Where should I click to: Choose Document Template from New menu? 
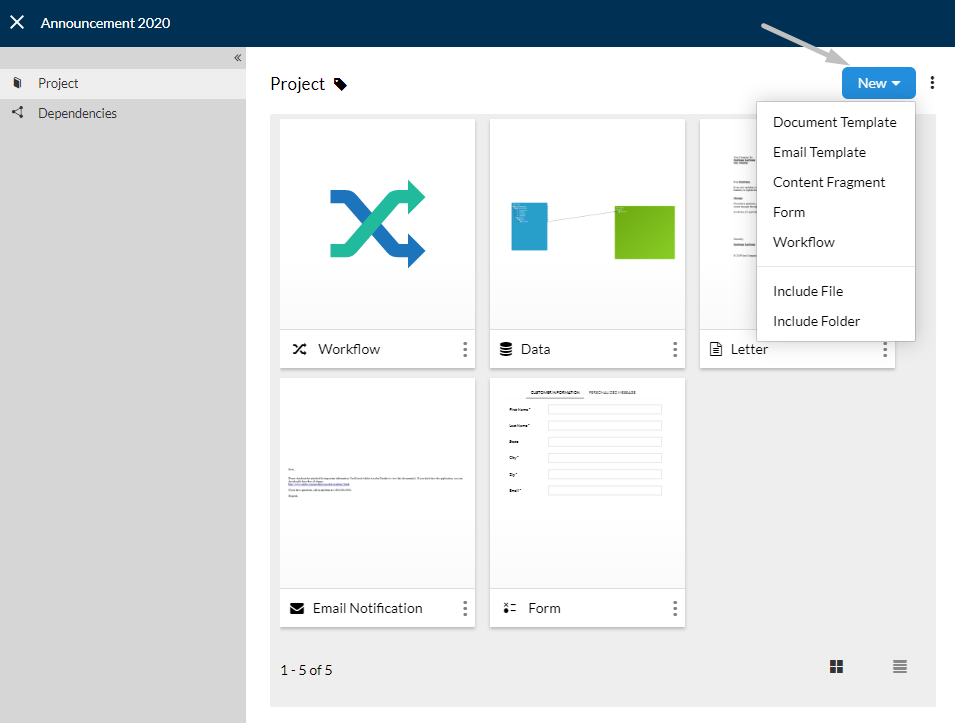835,122
